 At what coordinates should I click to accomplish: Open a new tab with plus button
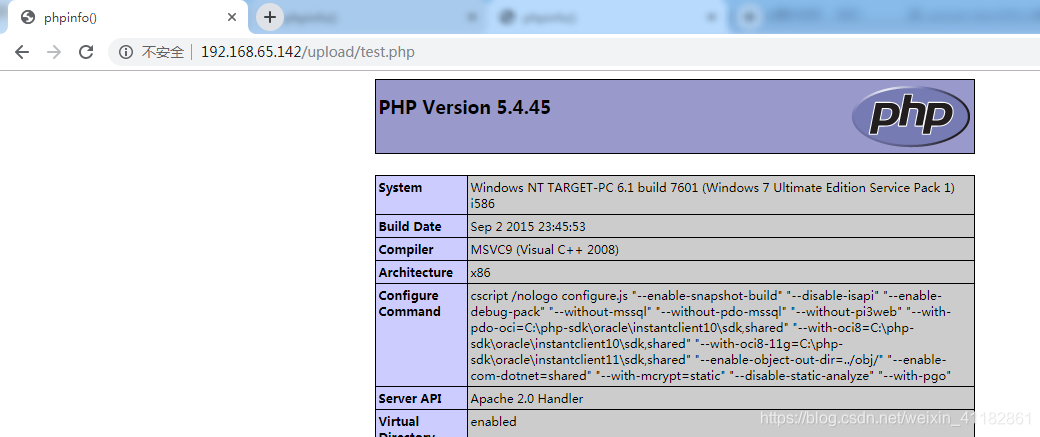point(269,17)
